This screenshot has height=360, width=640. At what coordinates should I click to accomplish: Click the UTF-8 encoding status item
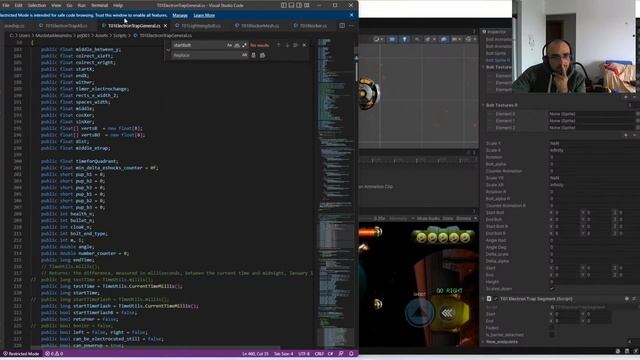[x=304, y=354]
